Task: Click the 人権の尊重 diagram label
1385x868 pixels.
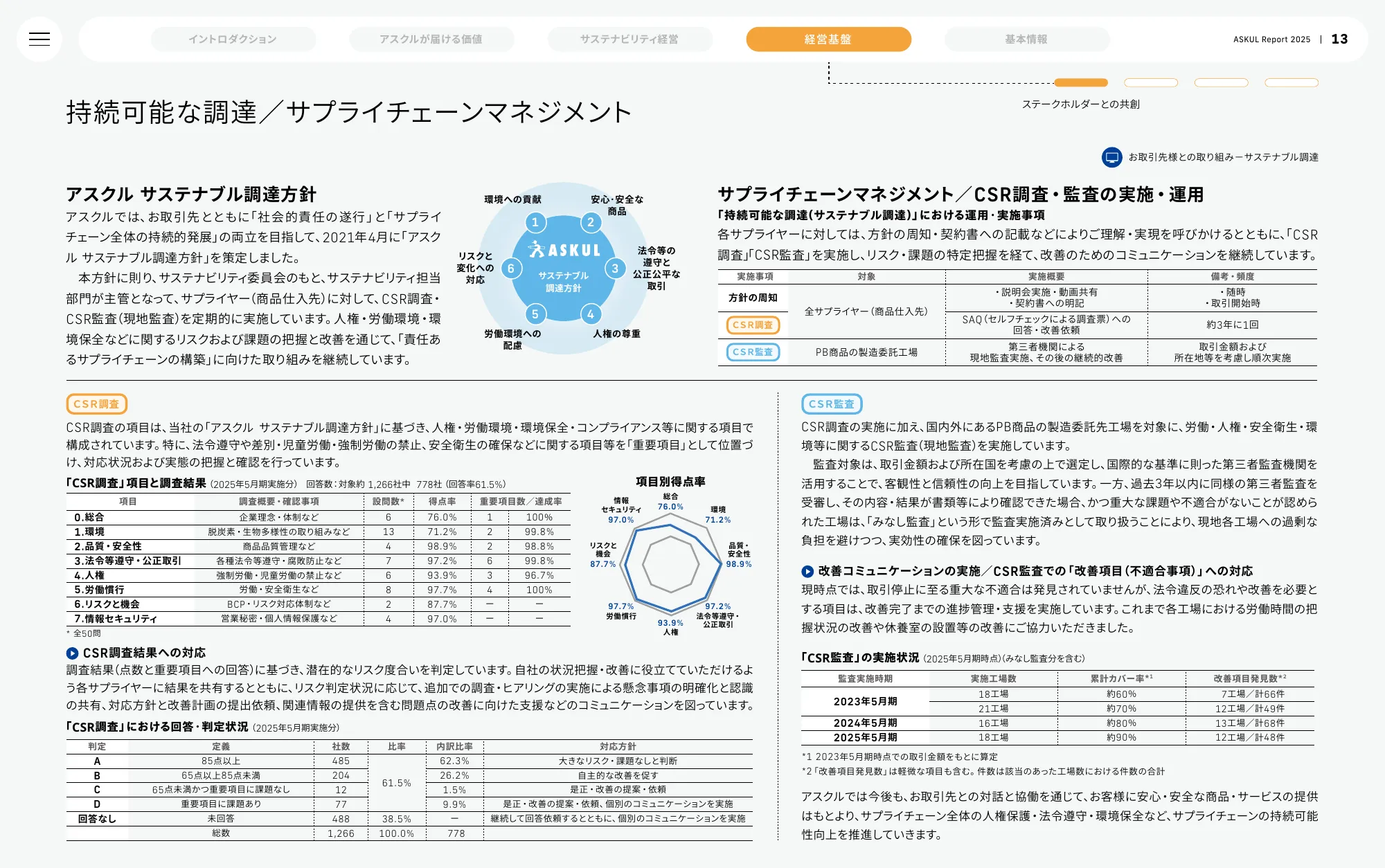Action: coord(616,334)
